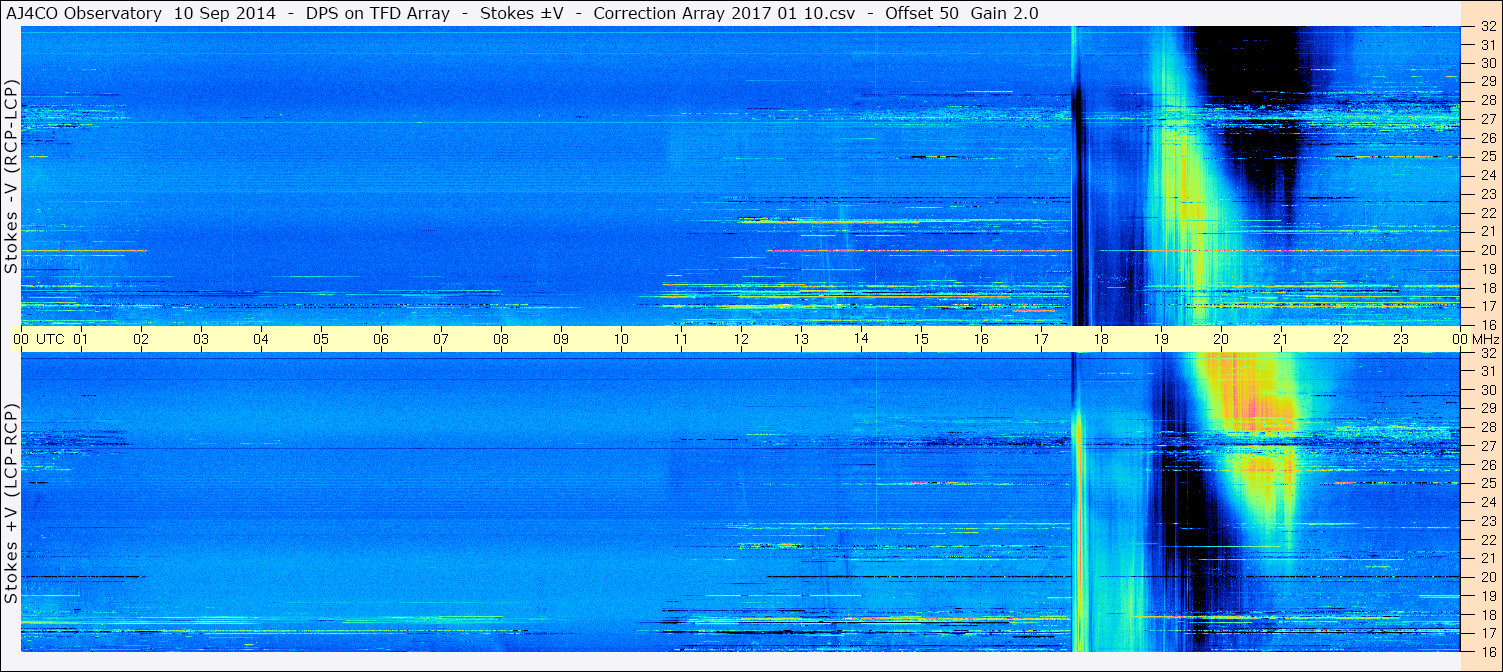Select the 11 hour marker on time axis

coord(681,339)
